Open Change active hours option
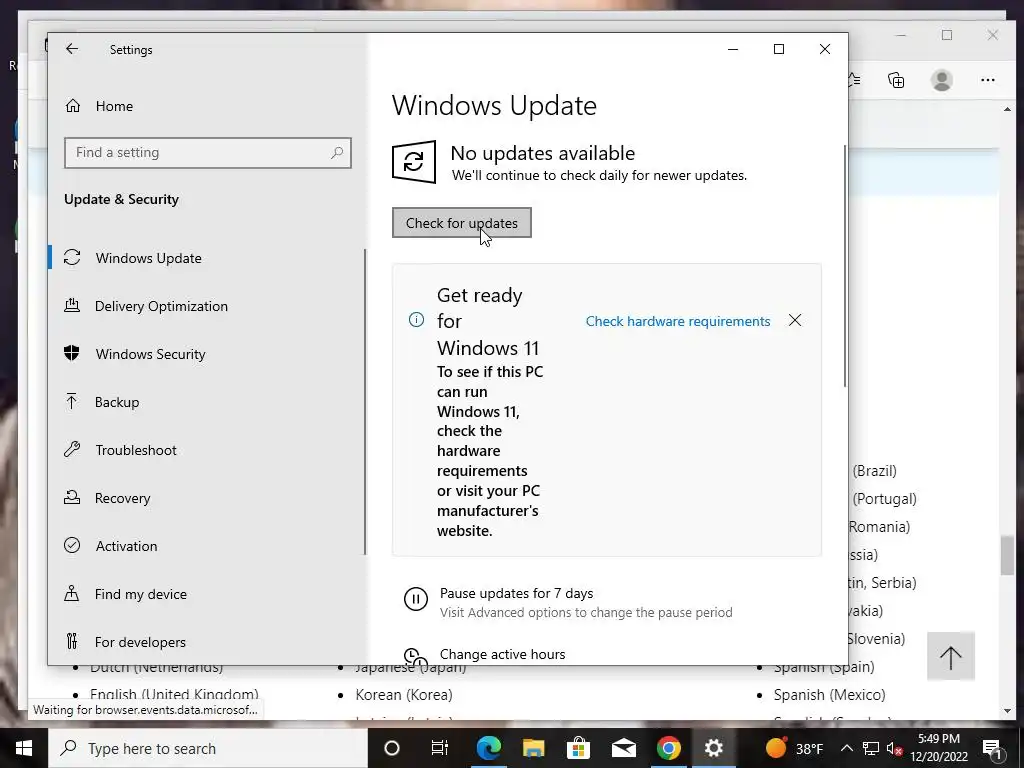This screenshot has width=1024, height=768. (x=502, y=654)
